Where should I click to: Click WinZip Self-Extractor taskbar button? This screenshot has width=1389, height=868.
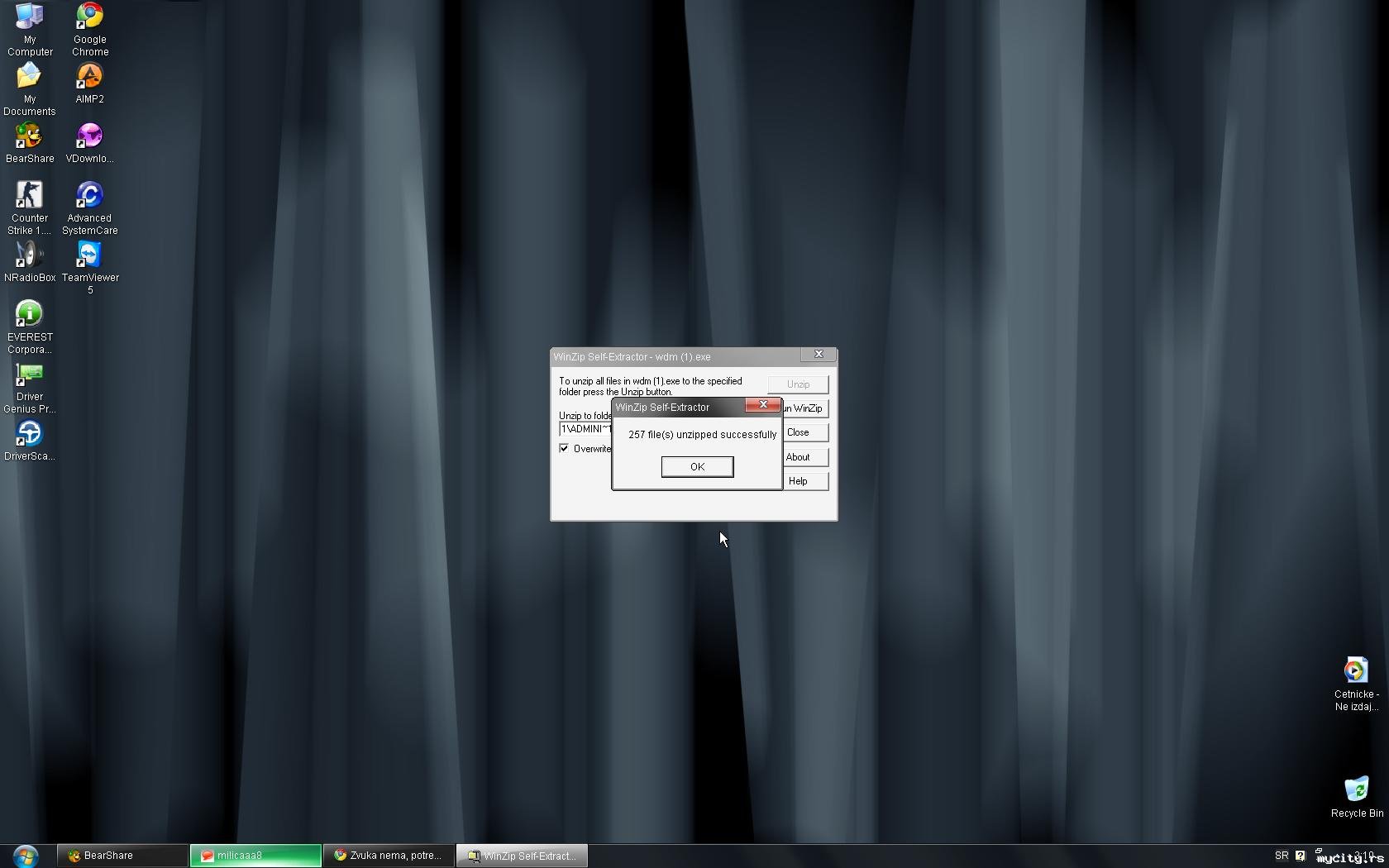point(522,856)
